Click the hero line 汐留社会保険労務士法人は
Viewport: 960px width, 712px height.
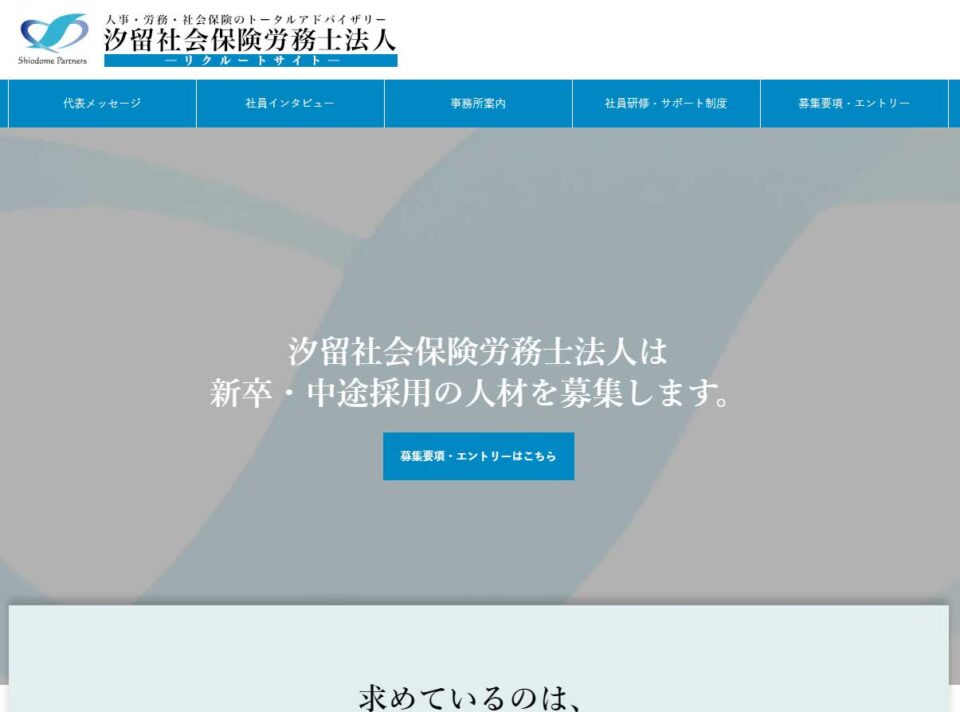pos(478,351)
